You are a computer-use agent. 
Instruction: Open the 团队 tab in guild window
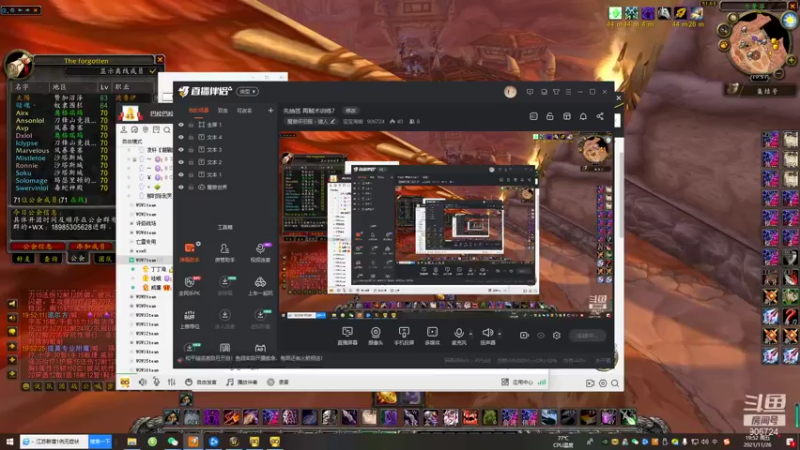point(105,259)
